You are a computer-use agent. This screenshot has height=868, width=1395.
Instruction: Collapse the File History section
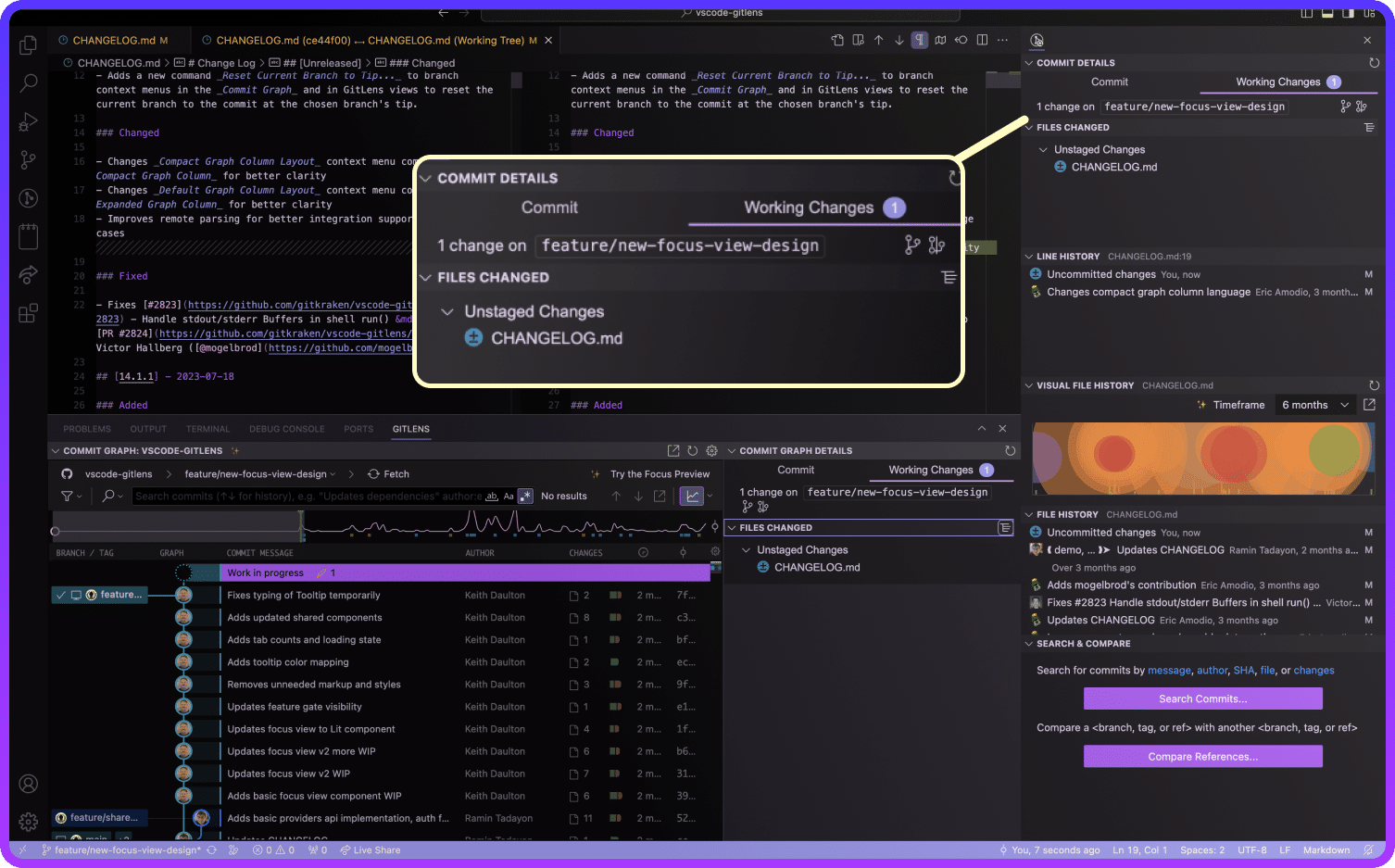coord(1029,514)
